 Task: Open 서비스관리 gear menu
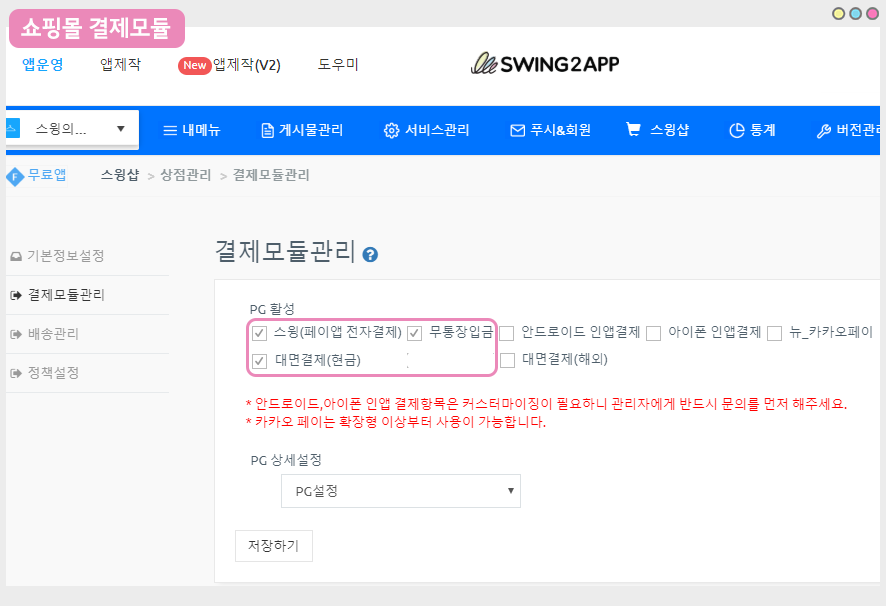point(426,130)
